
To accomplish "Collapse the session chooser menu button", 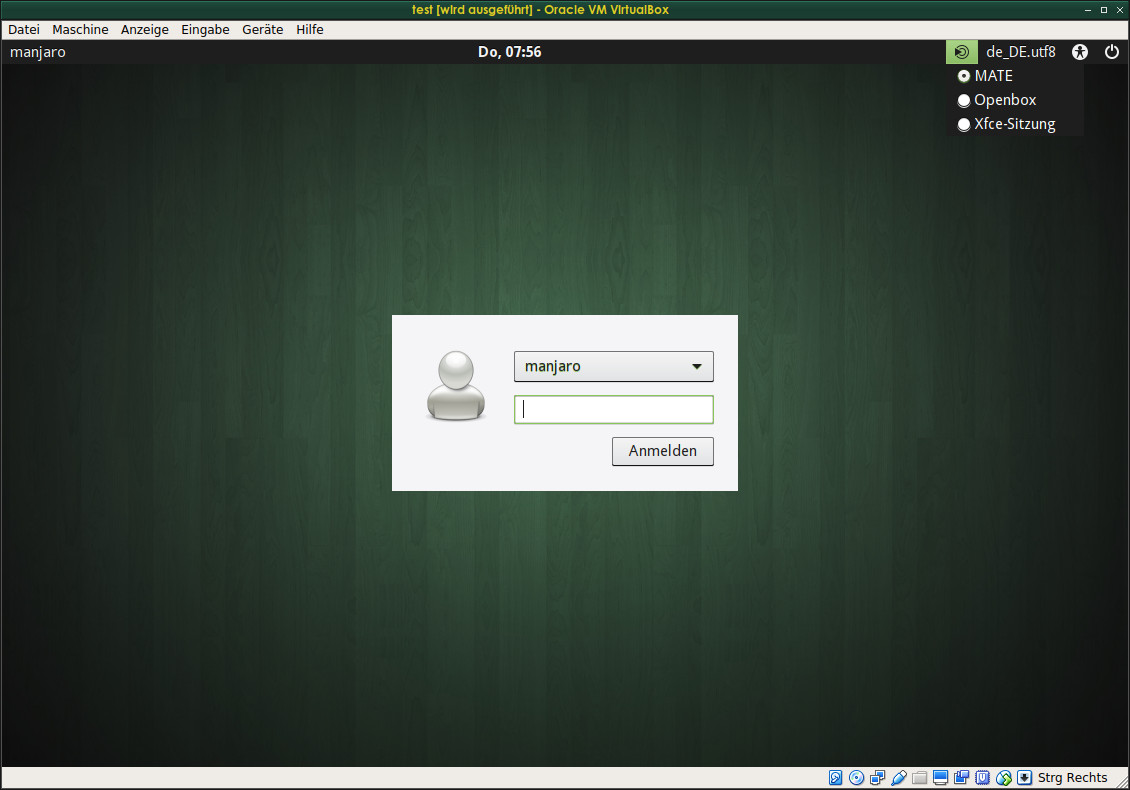I will coord(961,52).
